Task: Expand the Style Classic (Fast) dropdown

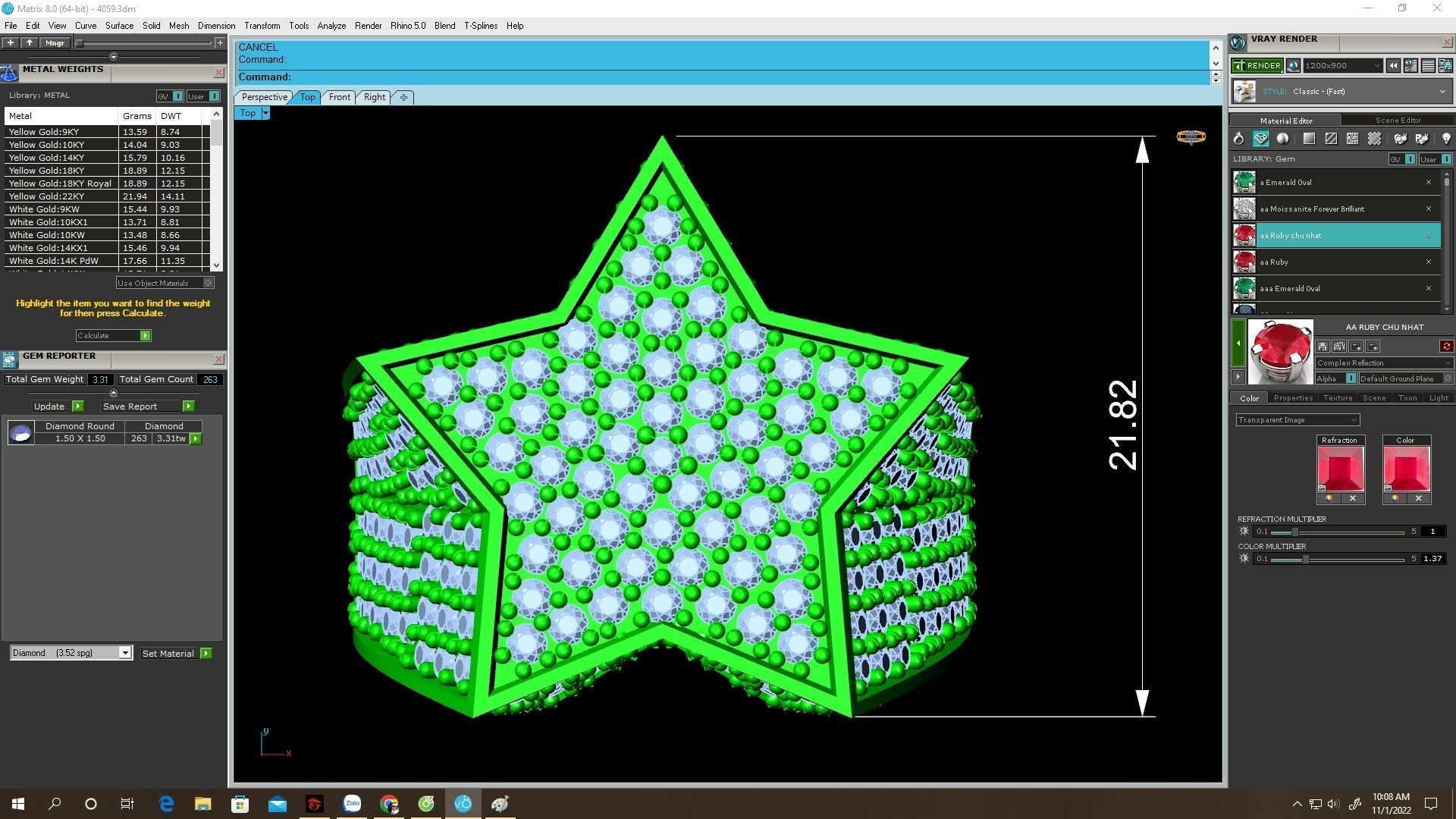Action: click(1442, 92)
